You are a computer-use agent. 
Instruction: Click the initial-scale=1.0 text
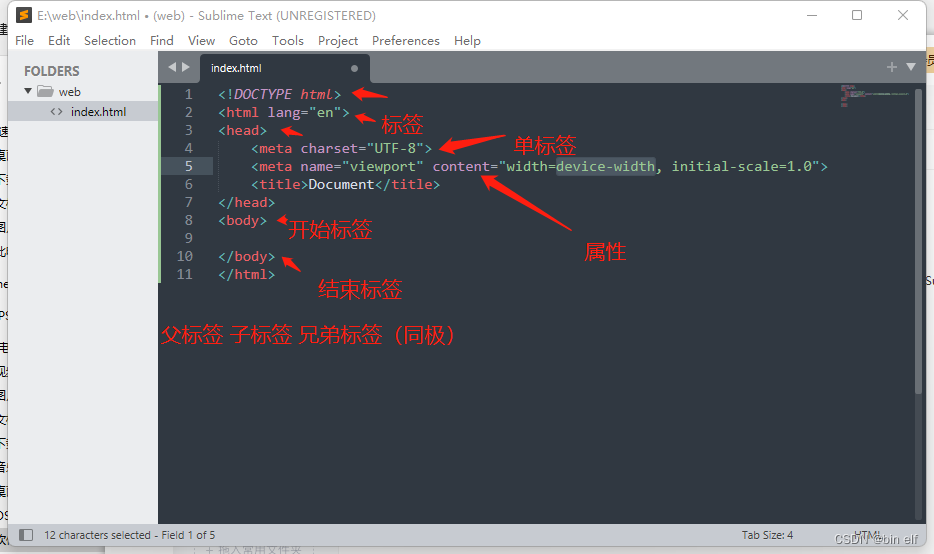(742, 166)
